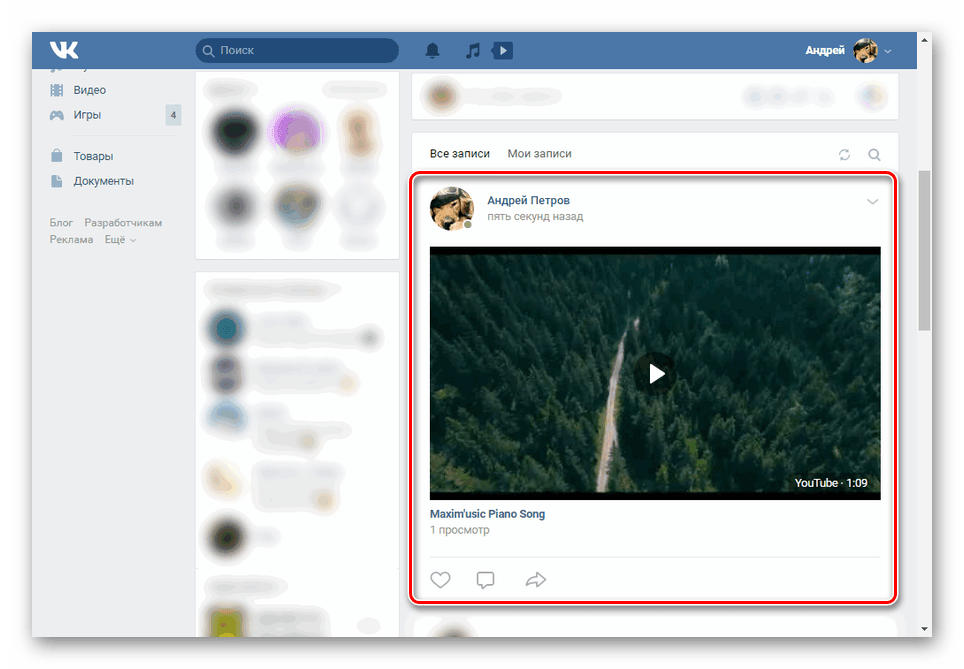964x669 pixels.
Task: Expand the Ещё footer dropdown
Action: point(120,240)
